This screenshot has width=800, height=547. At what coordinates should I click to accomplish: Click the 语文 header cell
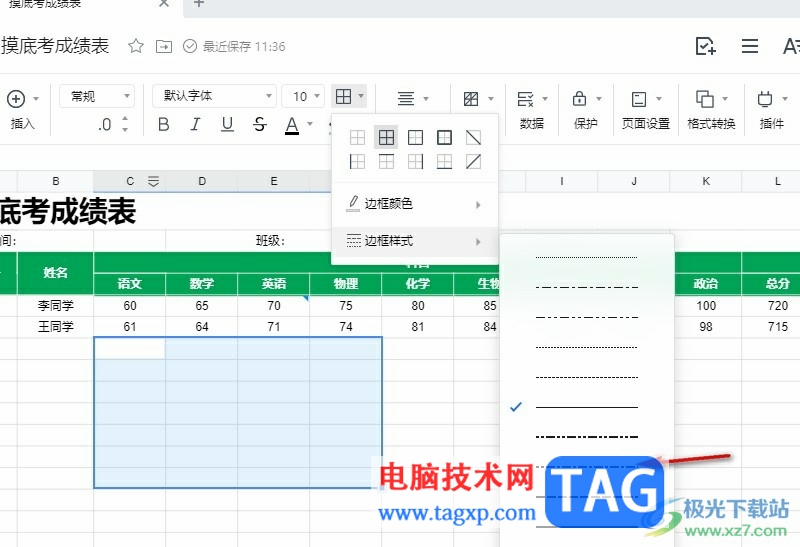point(130,284)
